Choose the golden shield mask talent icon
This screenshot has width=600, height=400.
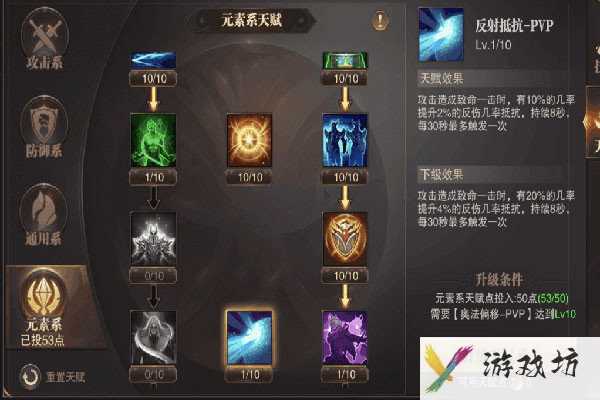pos(345,238)
